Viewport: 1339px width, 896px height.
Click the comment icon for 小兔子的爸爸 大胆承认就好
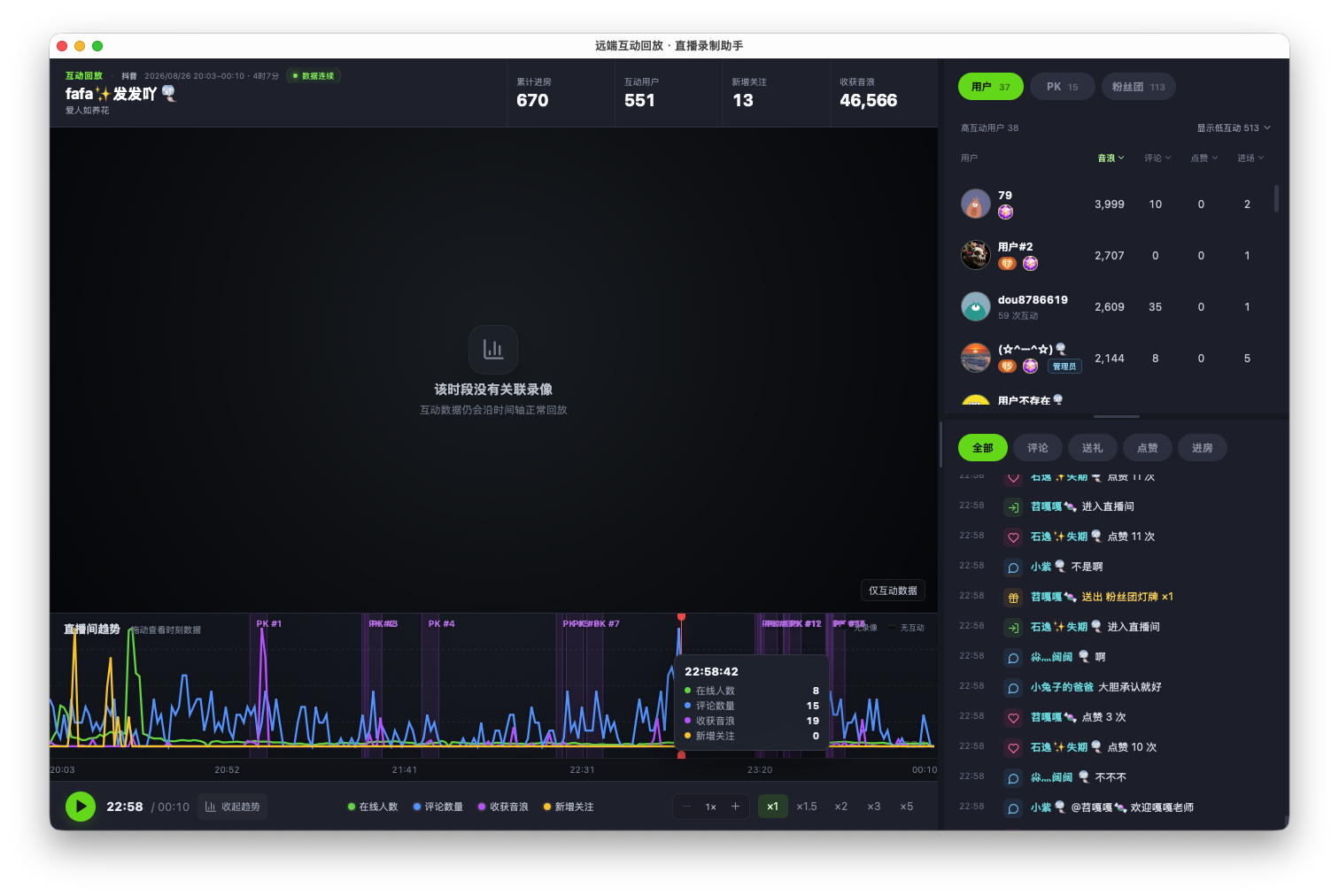click(1013, 688)
